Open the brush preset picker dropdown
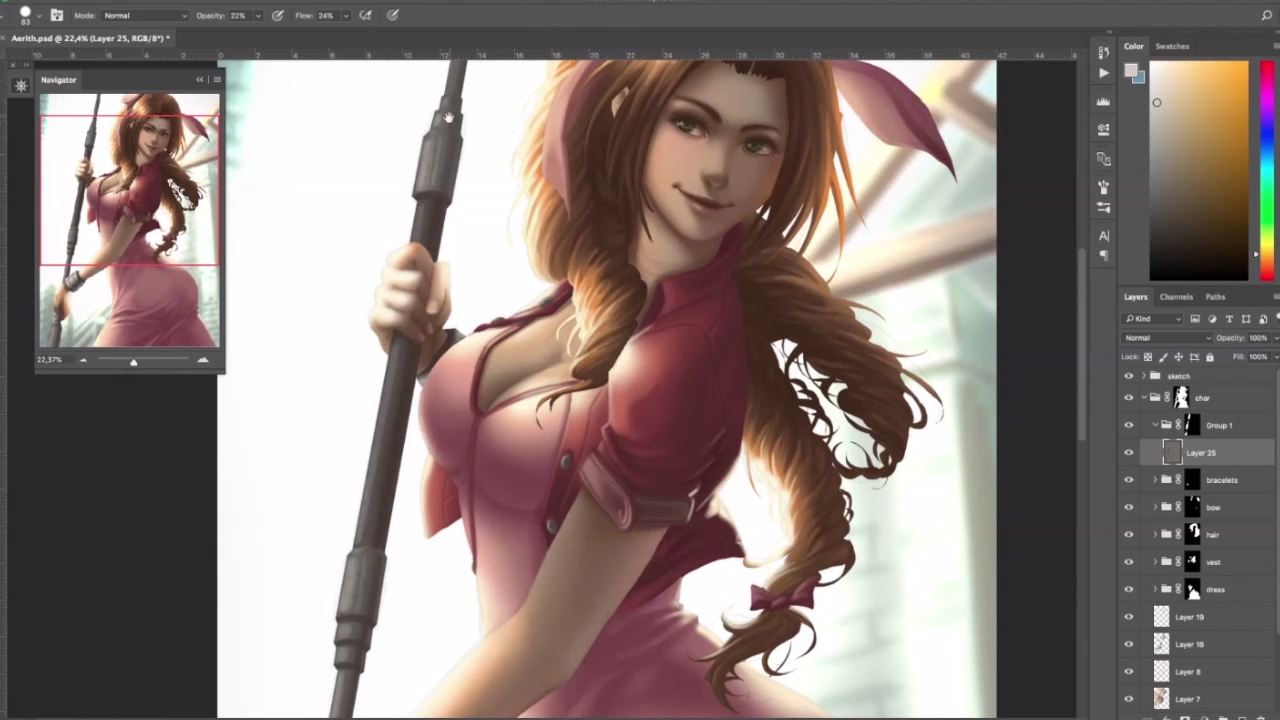 [40, 16]
